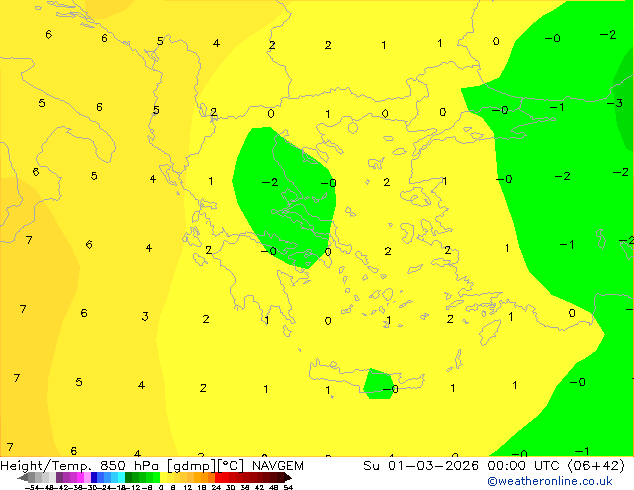634x490 pixels.
Task: Open the weatheronline.co.uk link
Action: [x=550, y=481]
